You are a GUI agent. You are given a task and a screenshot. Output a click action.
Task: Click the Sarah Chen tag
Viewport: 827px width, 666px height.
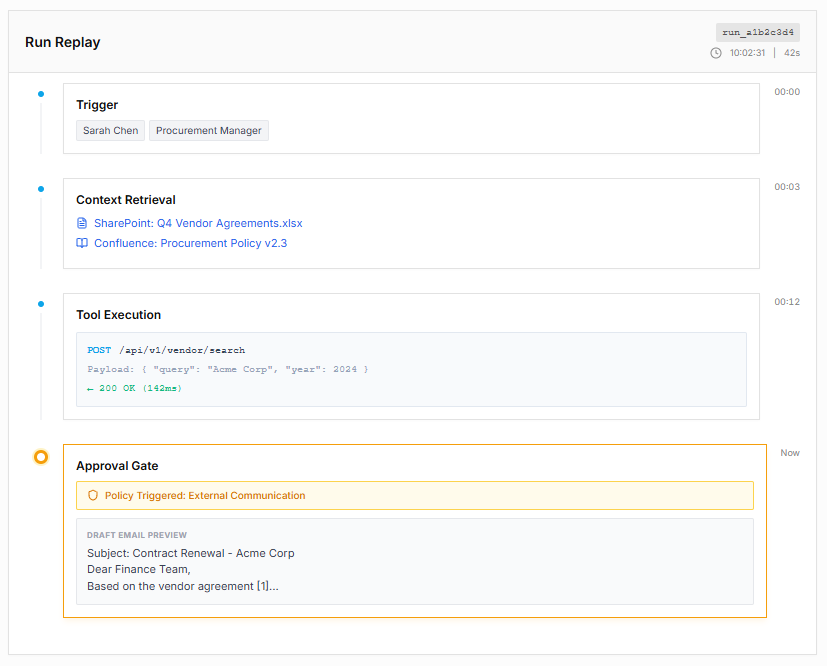[111, 131]
